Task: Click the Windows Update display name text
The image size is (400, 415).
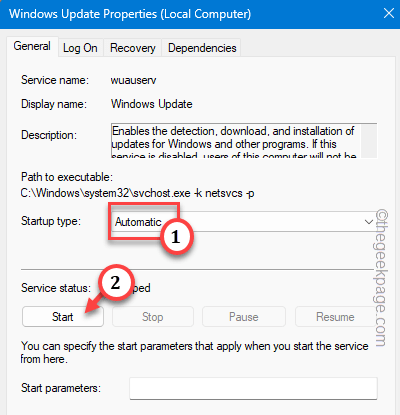Action: click(152, 104)
